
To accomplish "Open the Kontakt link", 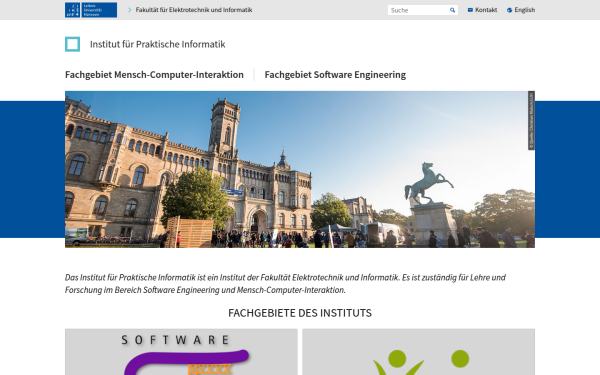I will 486,10.
